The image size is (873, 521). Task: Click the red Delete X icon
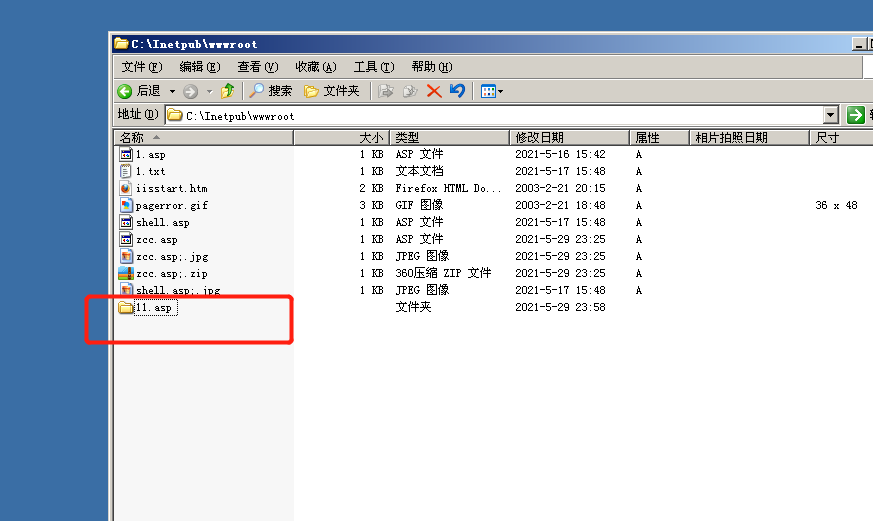434,91
